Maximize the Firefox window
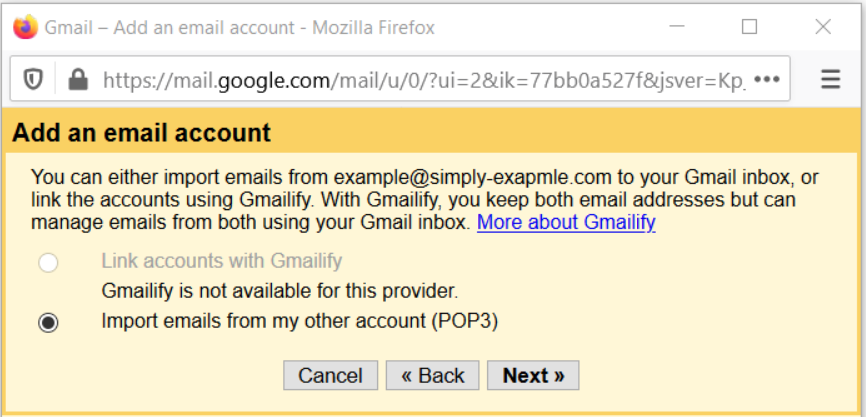This screenshot has width=866, height=417. [x=749, y=27]
